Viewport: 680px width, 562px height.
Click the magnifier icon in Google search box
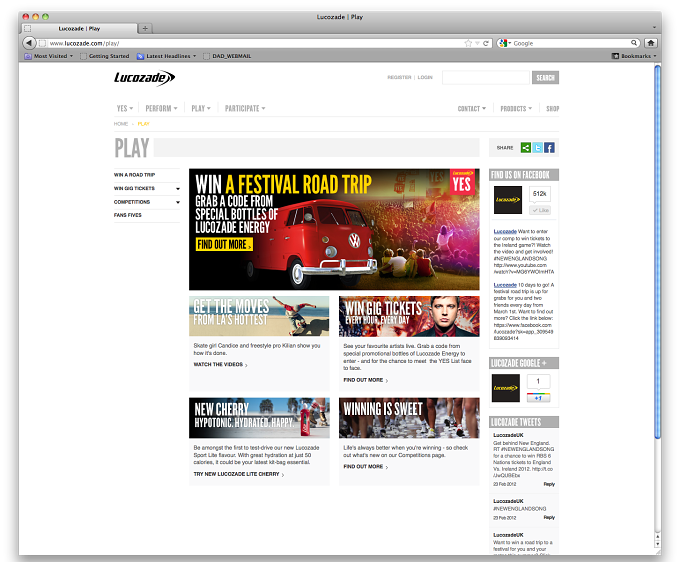634,43
